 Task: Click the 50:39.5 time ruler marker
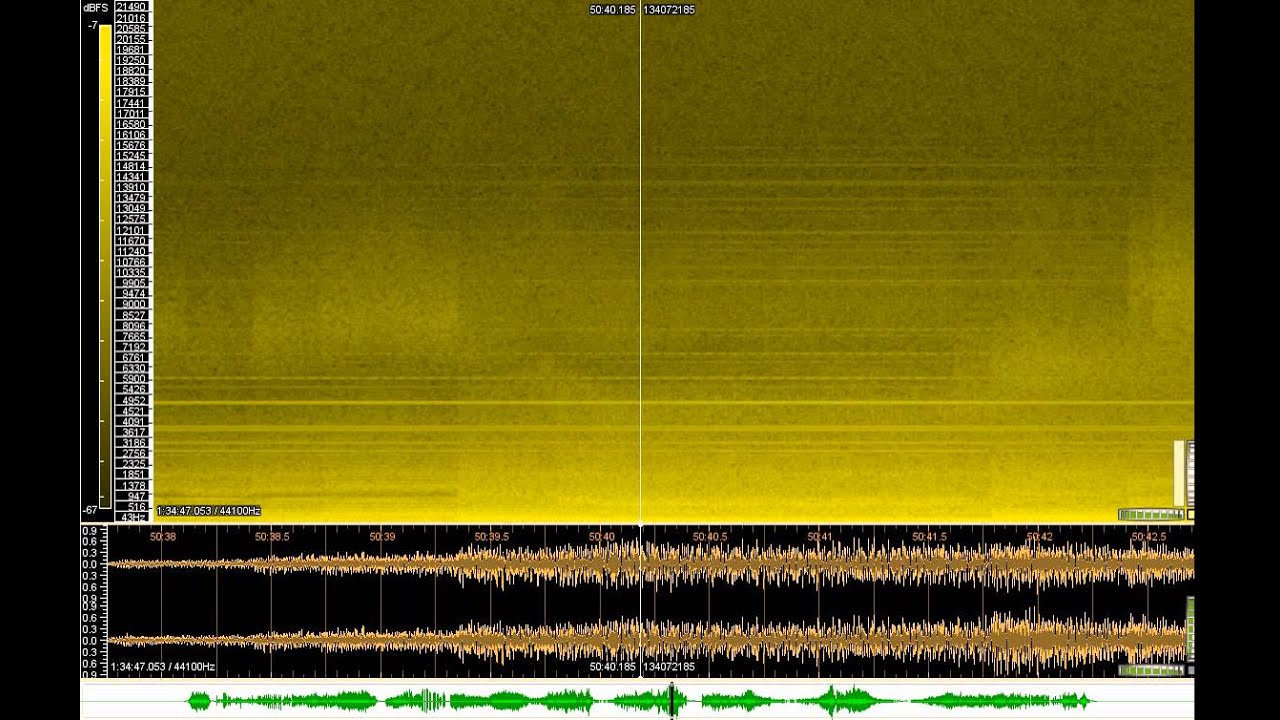[492, 537]
